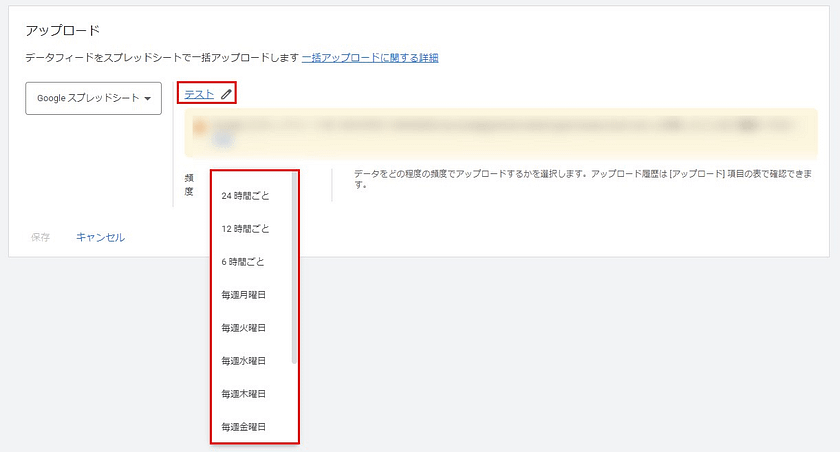Screen dimensions: 840x452
Task: Open 一括アップロードに関する詳細 help link
Action: (x=370, y=58)
